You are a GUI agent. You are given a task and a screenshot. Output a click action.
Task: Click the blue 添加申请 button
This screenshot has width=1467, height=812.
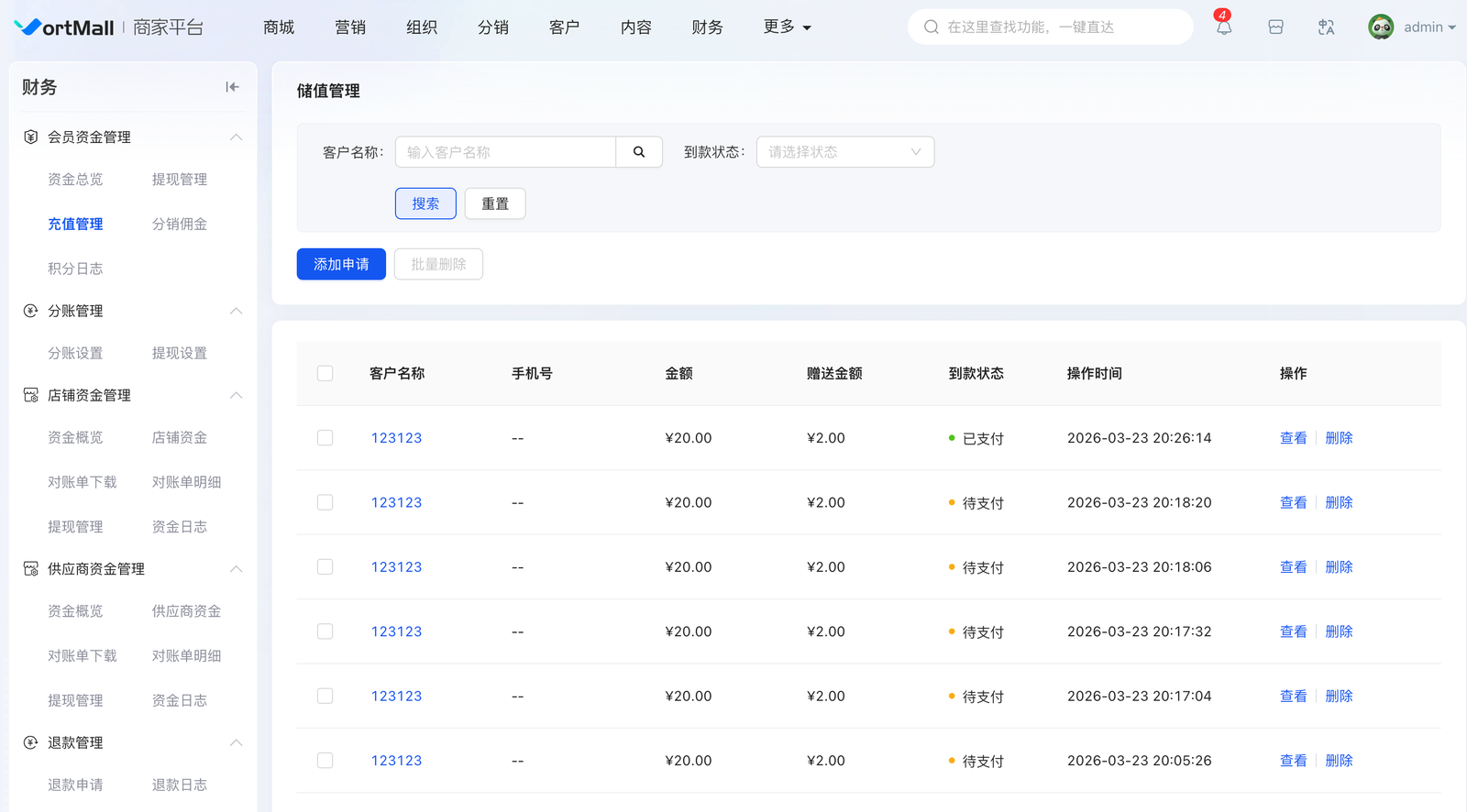point(341,264)
